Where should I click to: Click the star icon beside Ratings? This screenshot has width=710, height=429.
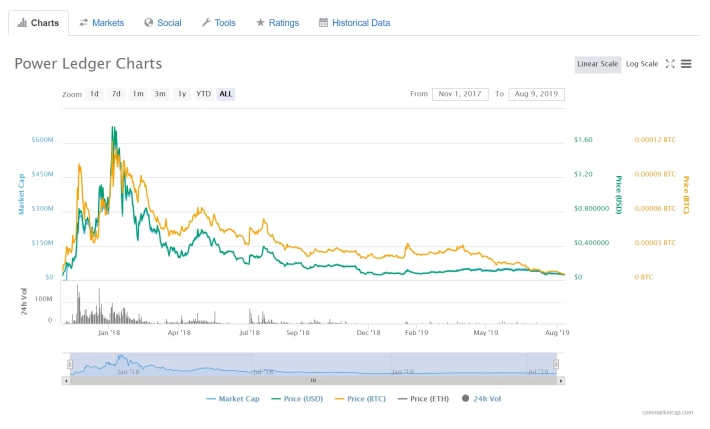[260, 22]
